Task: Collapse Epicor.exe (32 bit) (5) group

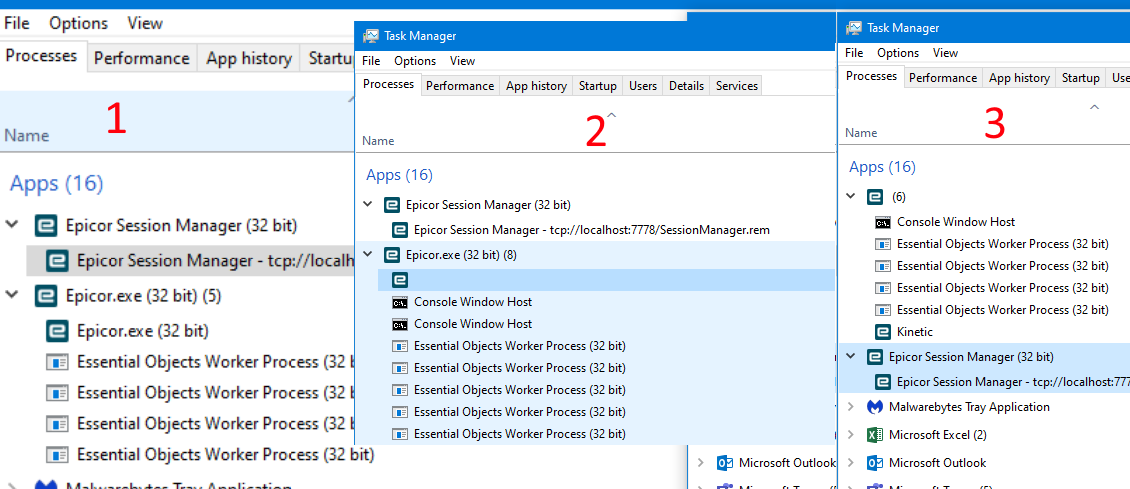Action: pos(12,295)
